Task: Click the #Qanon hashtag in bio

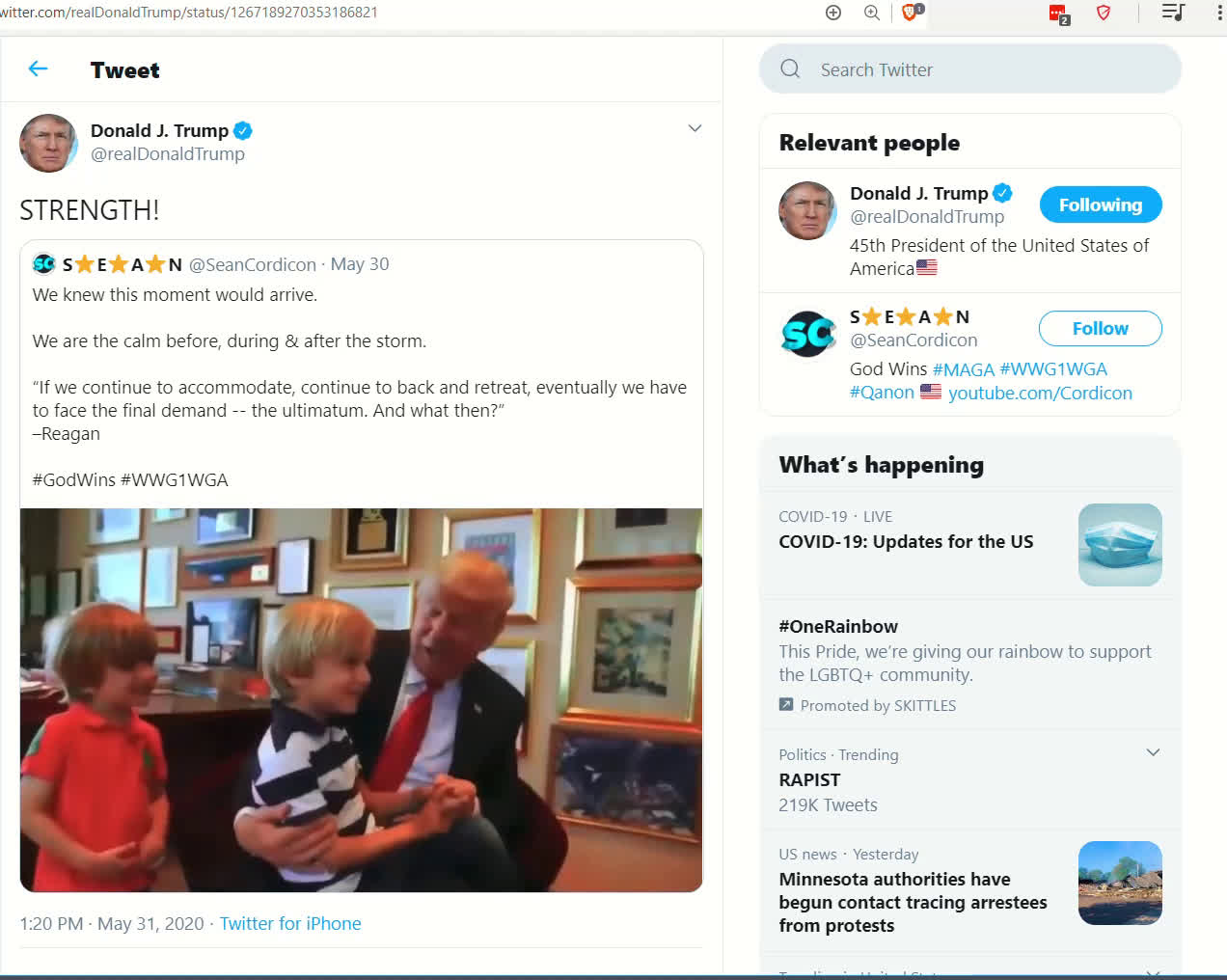Action: [882, 393]
